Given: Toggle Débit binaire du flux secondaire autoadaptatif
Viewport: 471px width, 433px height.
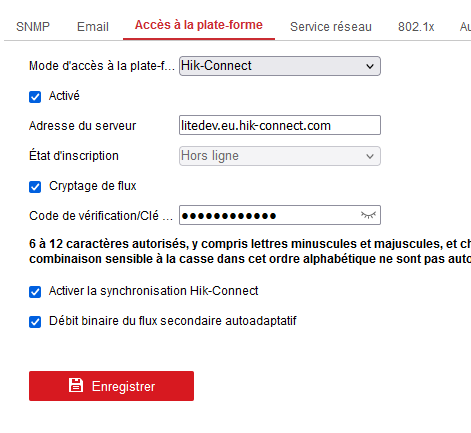Looking at the screenshot, I should click(35, 322).
